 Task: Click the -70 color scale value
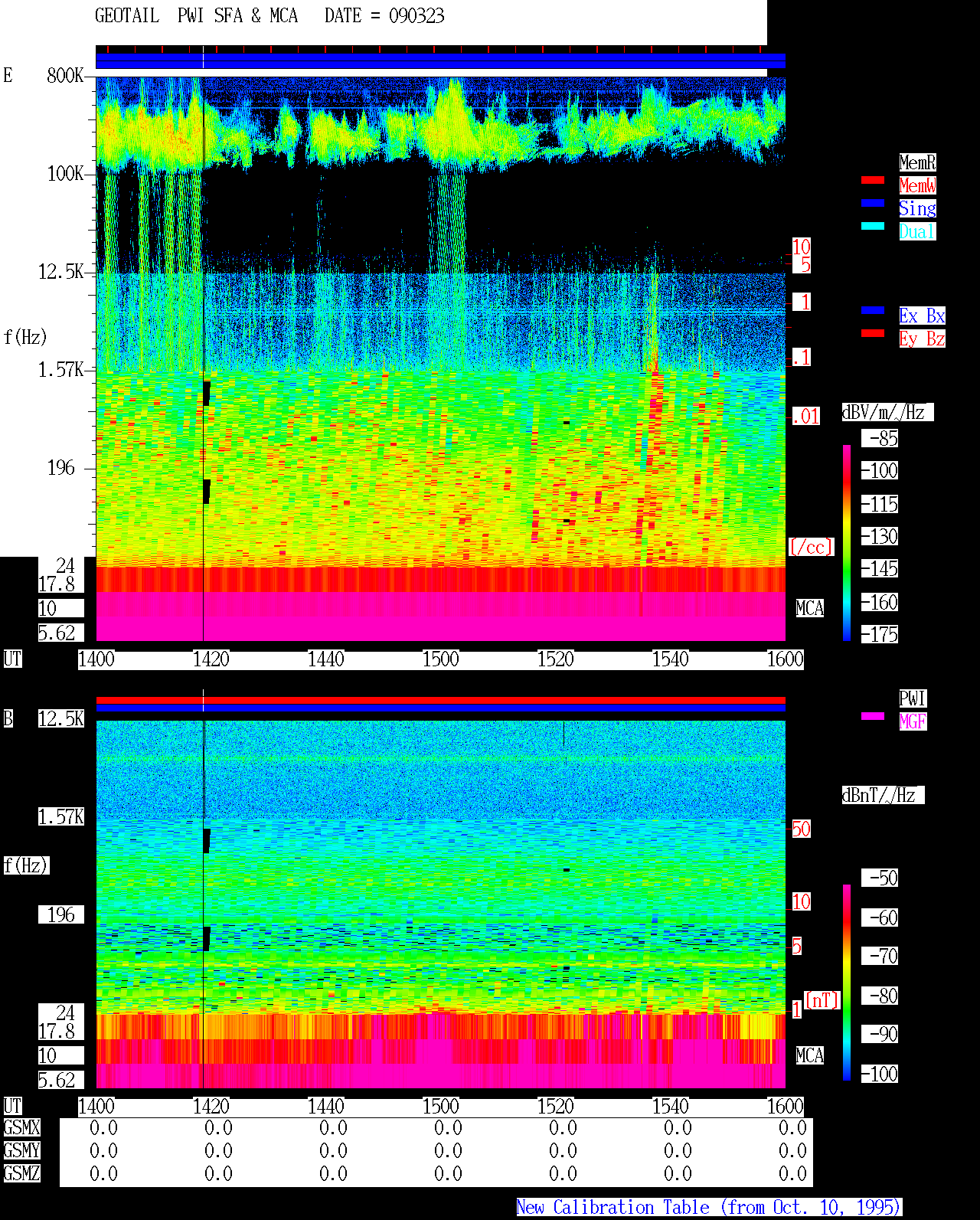pyautogui.click(x=880, y=956)
